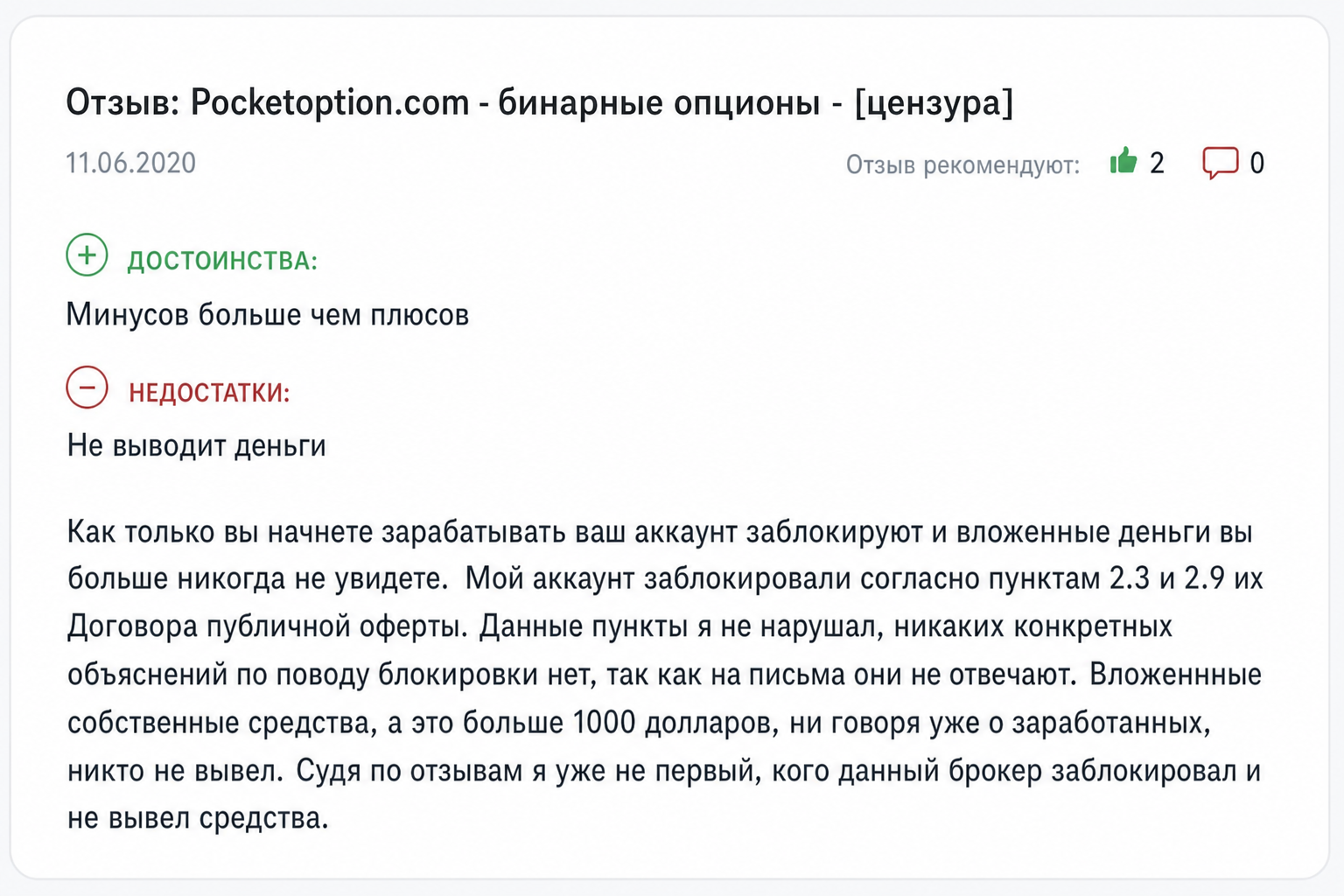Image resolution: width=1344 pixels, height=896 pixels.
Task: Click the red minus circle icon
Action: [87, 387]
